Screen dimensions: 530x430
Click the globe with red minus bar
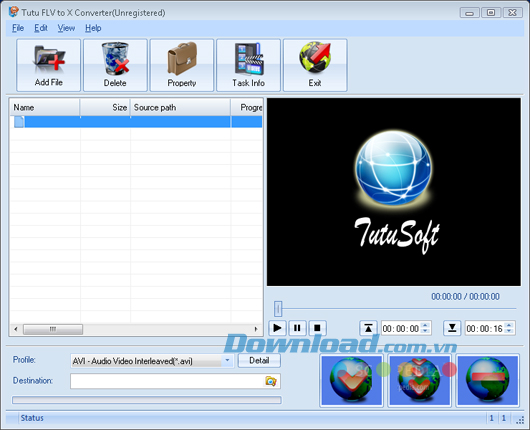click(487, 380)
